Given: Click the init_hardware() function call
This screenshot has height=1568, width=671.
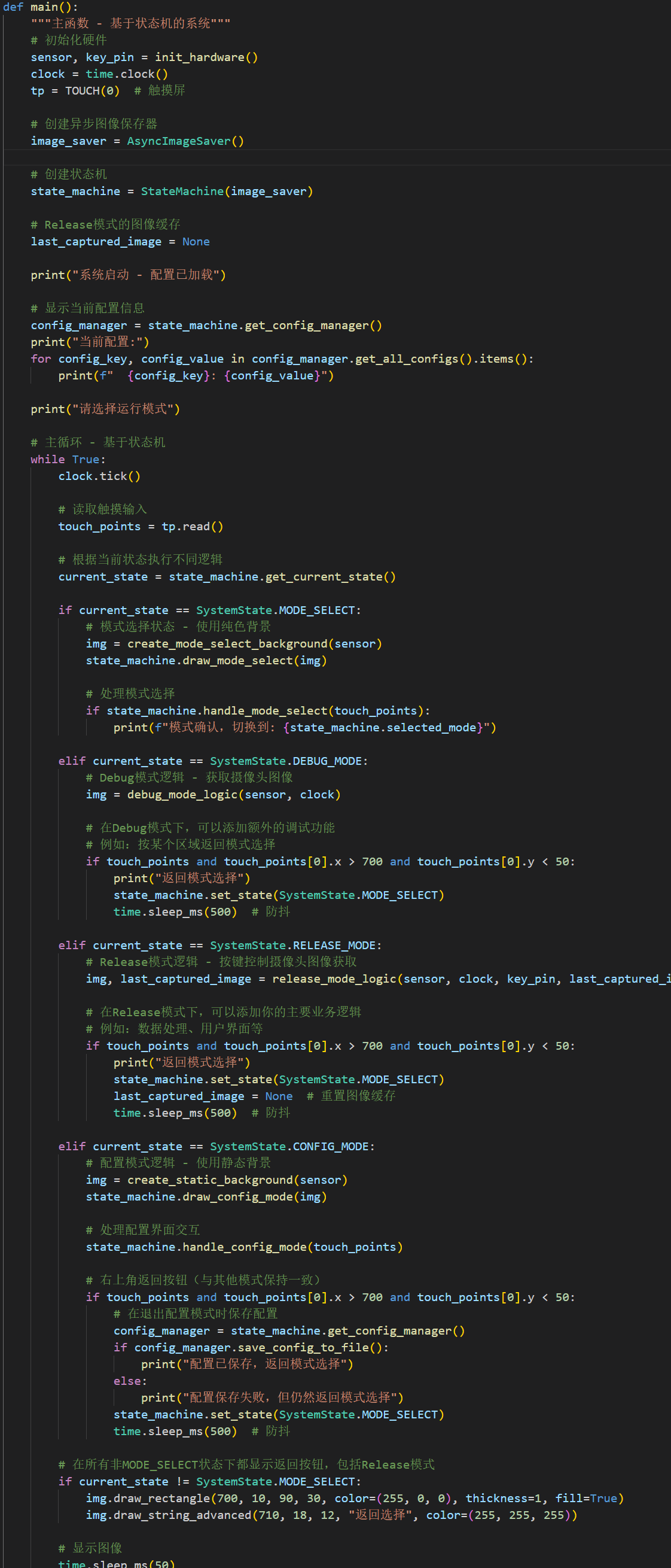Looking at the screenshot, I should pos(206,57).
